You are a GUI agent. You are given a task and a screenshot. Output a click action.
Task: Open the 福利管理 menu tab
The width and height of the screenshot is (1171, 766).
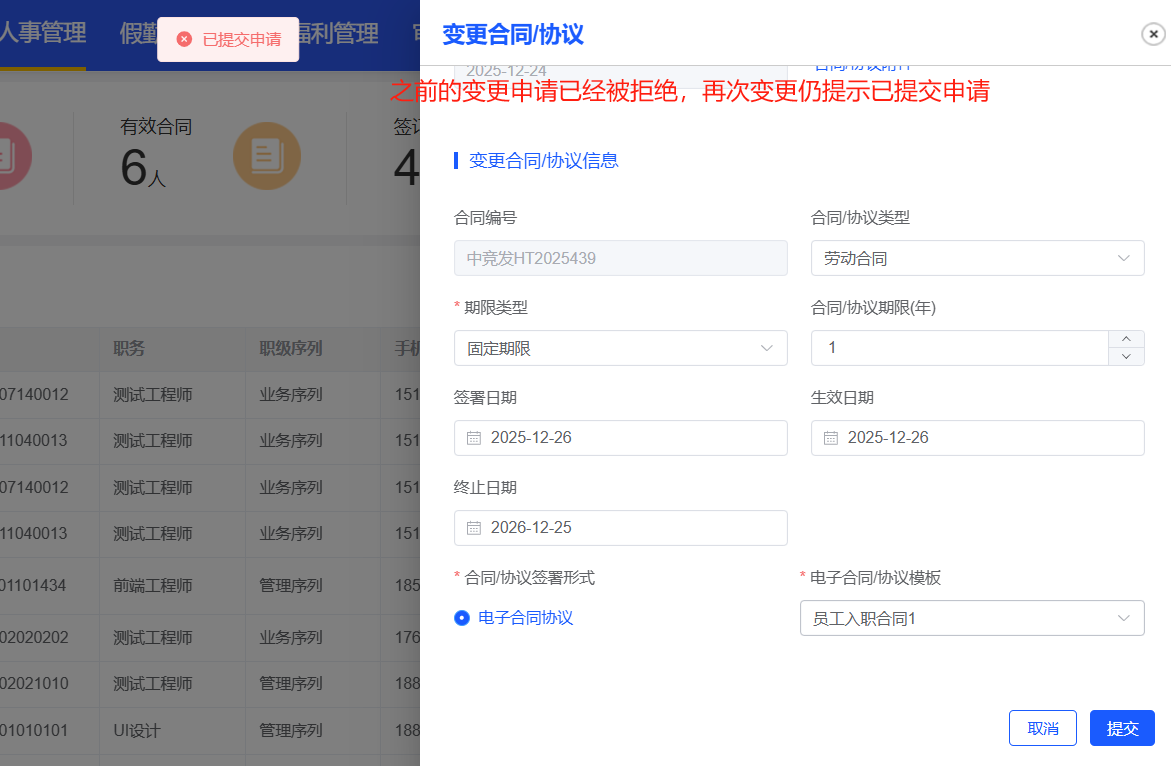(x=336, y=34)
